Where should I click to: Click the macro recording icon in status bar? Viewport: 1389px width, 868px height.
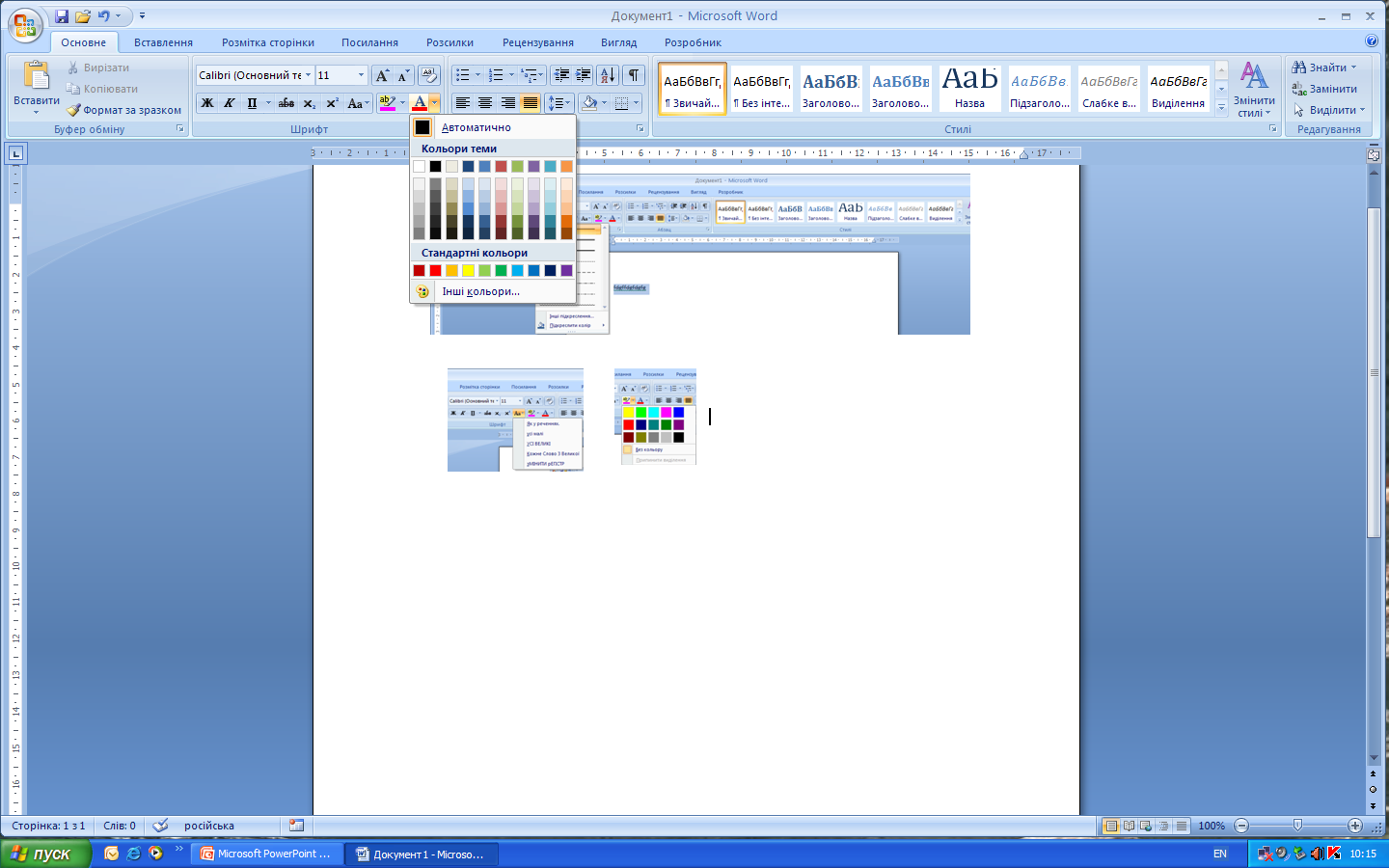pos(296,826)
